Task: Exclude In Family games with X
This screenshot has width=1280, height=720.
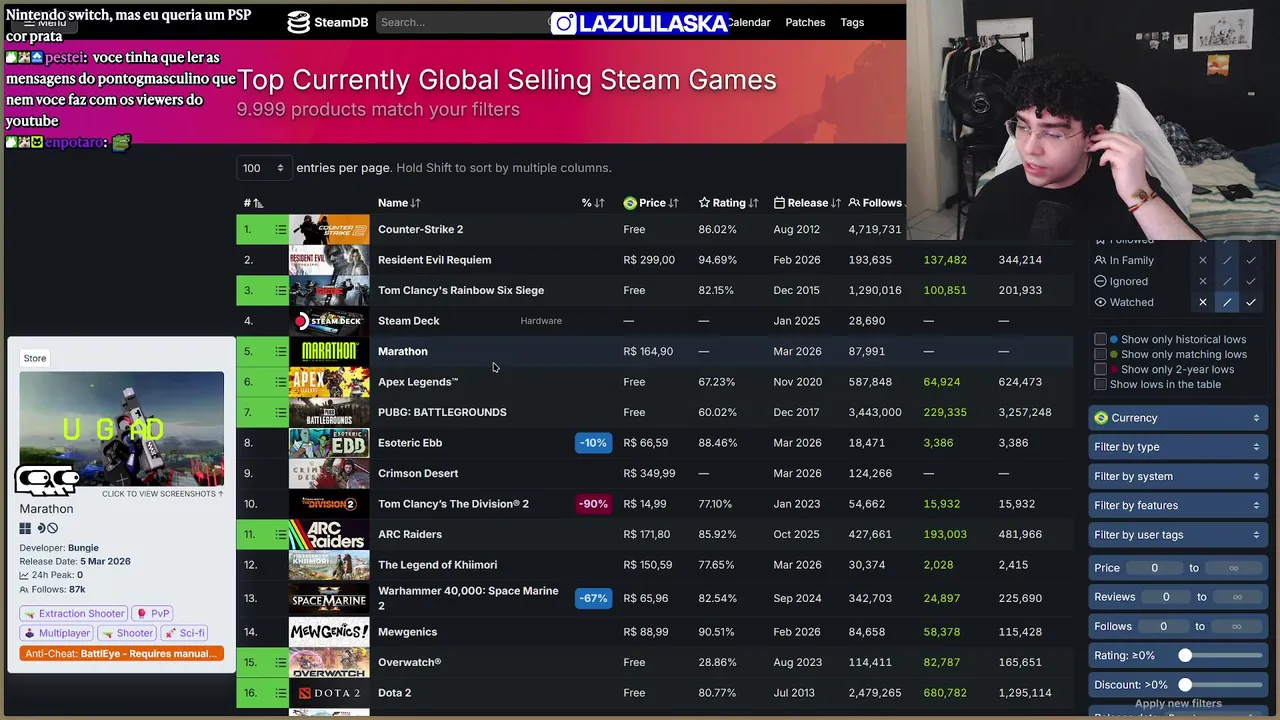Action: (x=1203, y=261)
